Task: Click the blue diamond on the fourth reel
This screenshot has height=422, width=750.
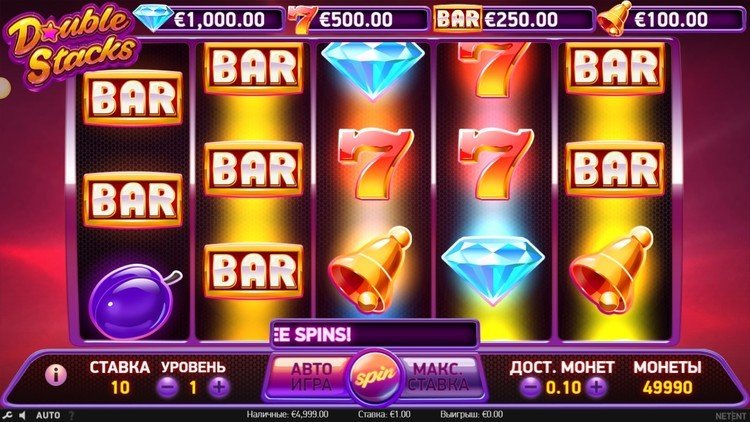Action: 493,269
